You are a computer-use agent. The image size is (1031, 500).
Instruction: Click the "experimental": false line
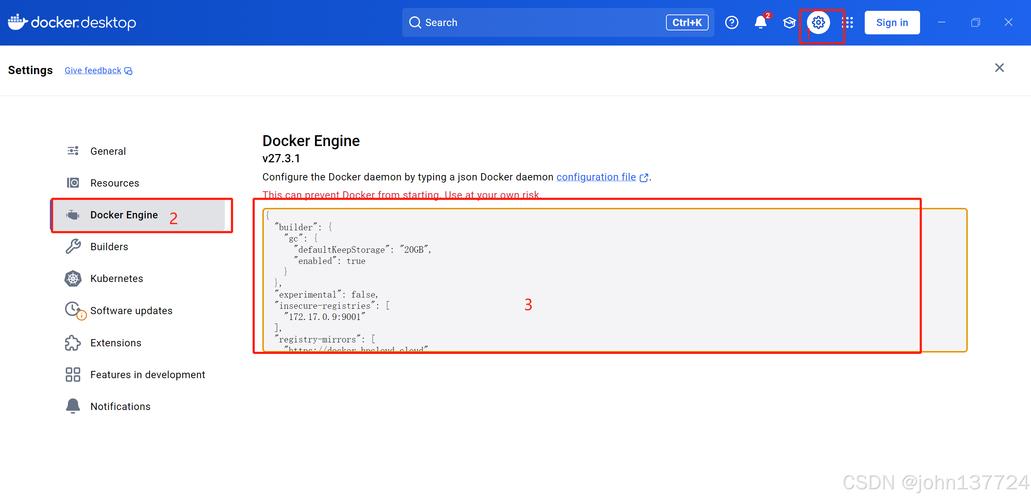click(x=327, y=295)
